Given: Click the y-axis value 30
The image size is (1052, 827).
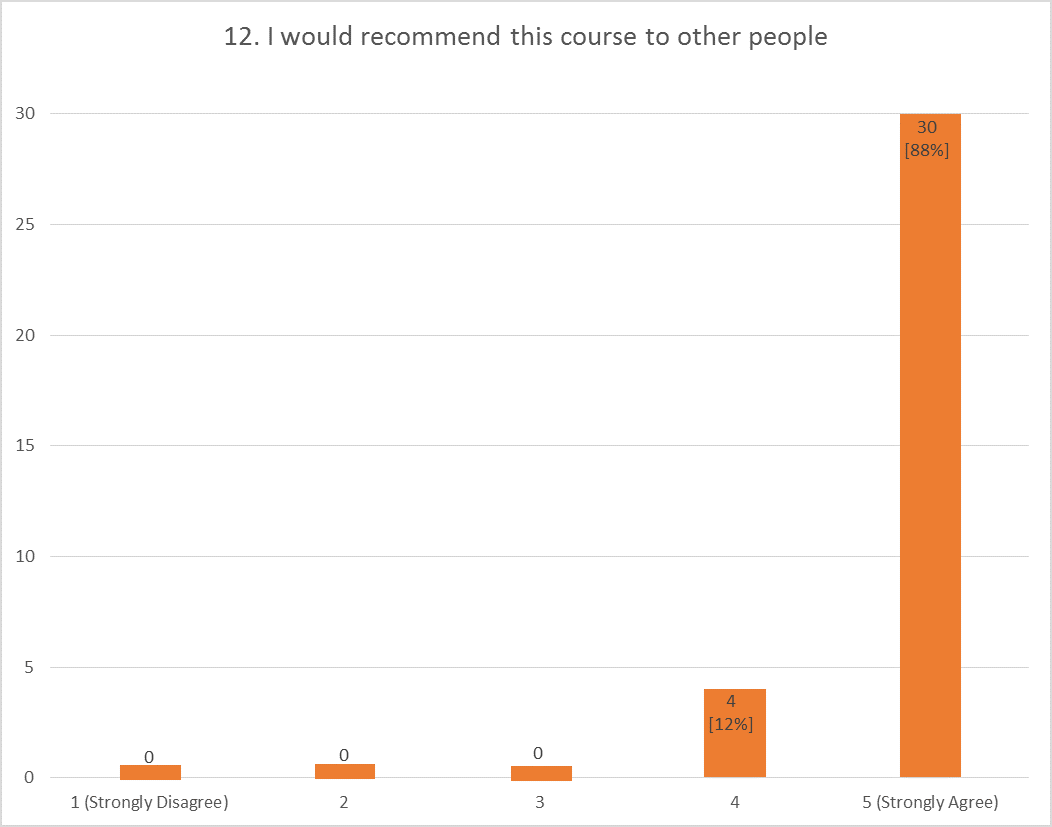Looking at the screenshot, I should click(x=25, y=113).
